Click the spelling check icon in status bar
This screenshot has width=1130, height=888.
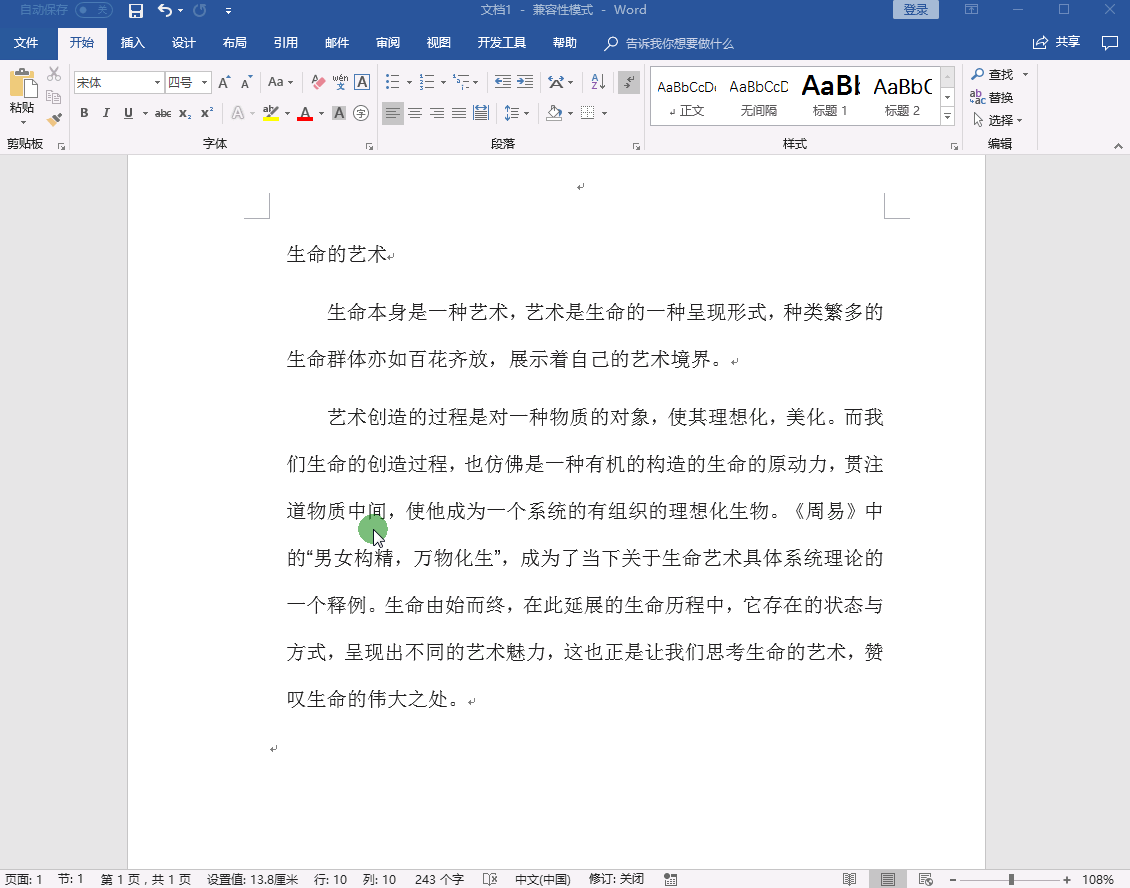click(x=490, y=879)
